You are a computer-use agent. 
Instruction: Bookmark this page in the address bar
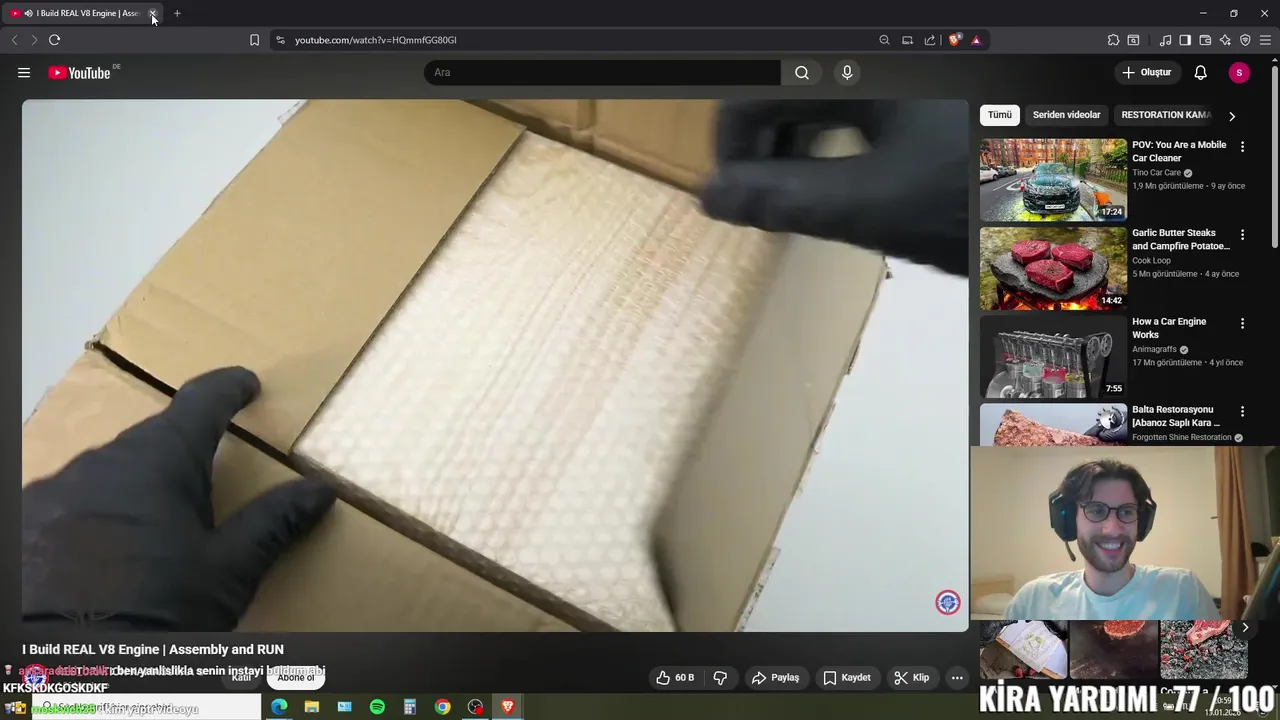coord(254,40)
